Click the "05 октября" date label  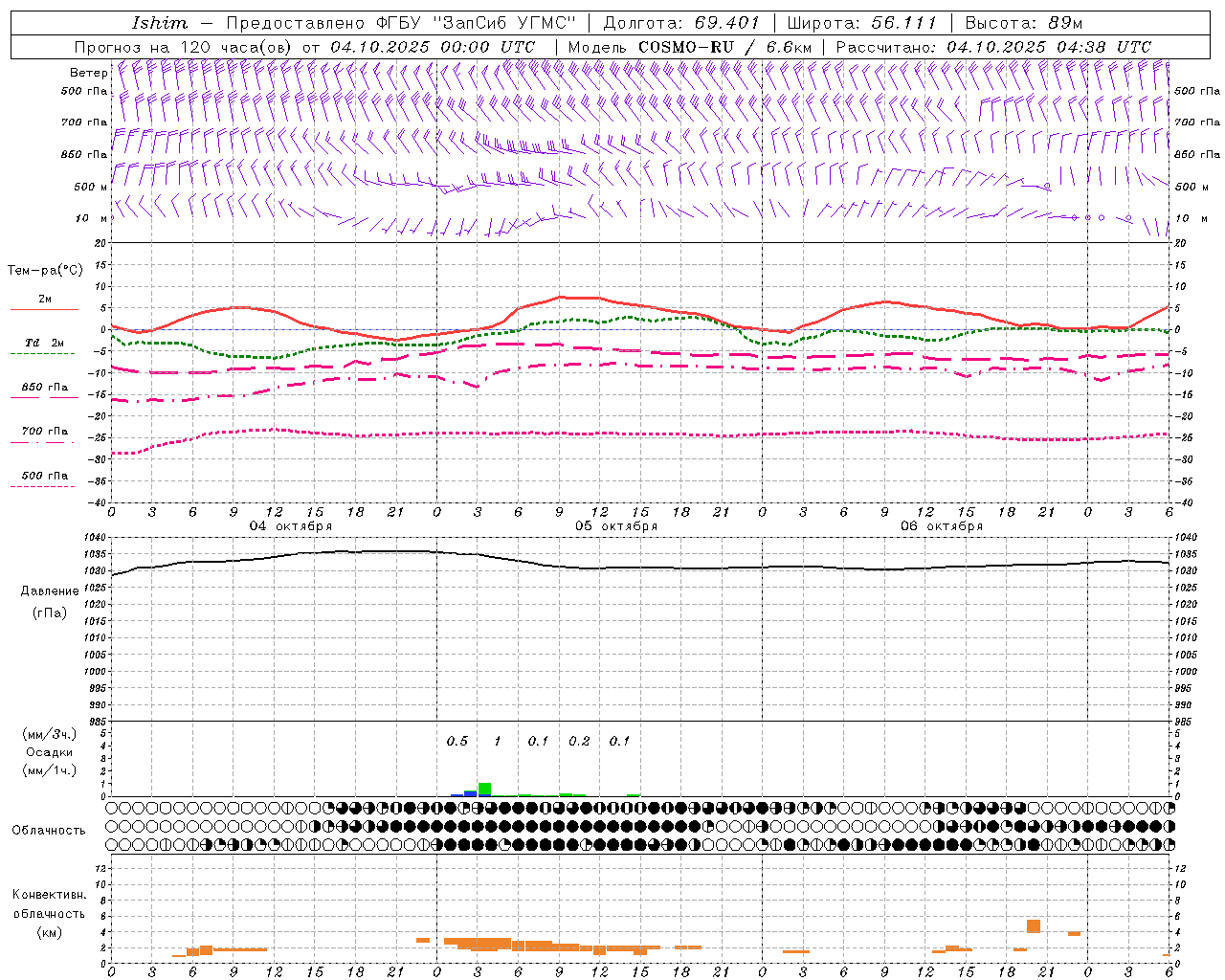click(616, 526)
